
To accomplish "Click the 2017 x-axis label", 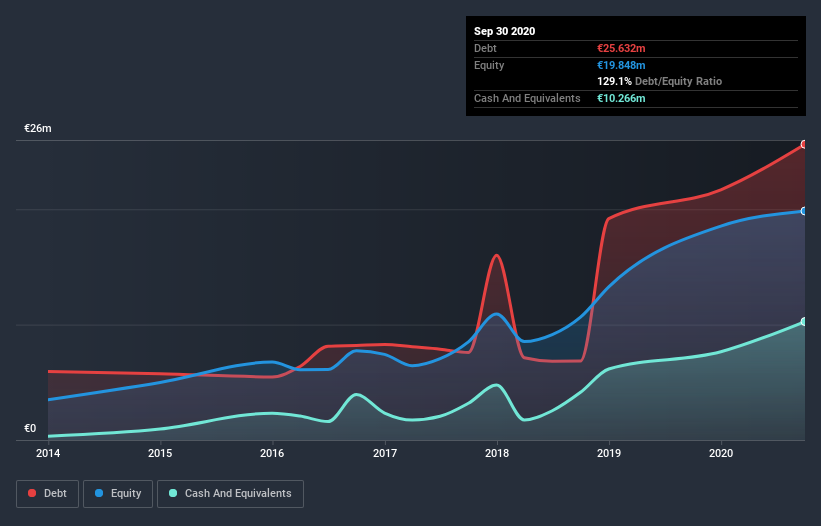I will [x=385, y=453].
